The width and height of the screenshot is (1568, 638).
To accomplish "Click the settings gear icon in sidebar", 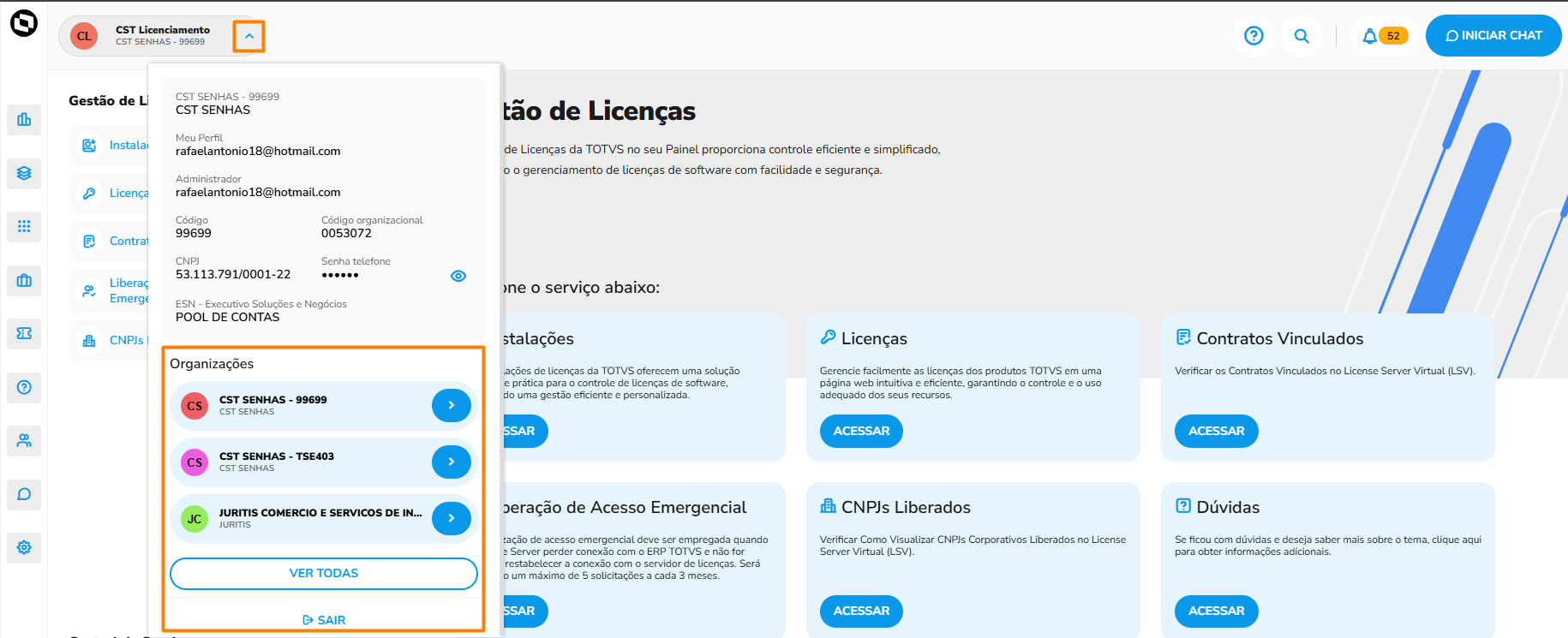I will click(x=24, y=547).
